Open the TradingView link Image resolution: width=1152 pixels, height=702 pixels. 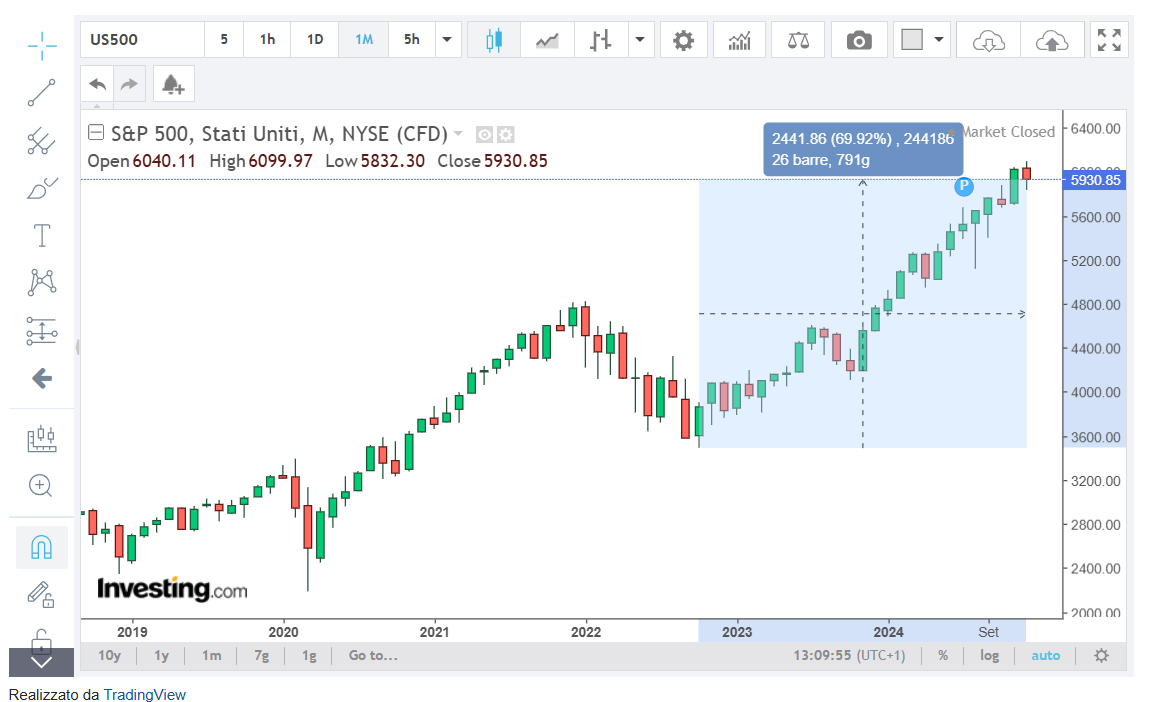(144, 694)
